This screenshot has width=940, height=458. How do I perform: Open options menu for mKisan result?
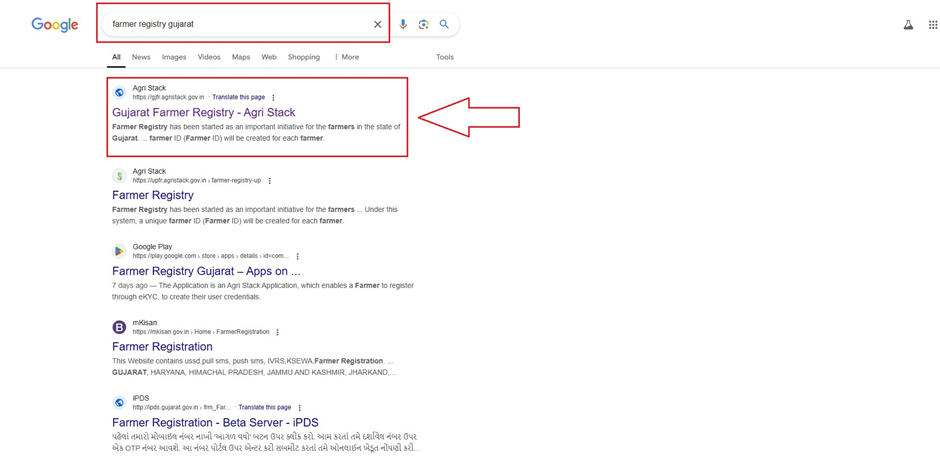[277, 332]
